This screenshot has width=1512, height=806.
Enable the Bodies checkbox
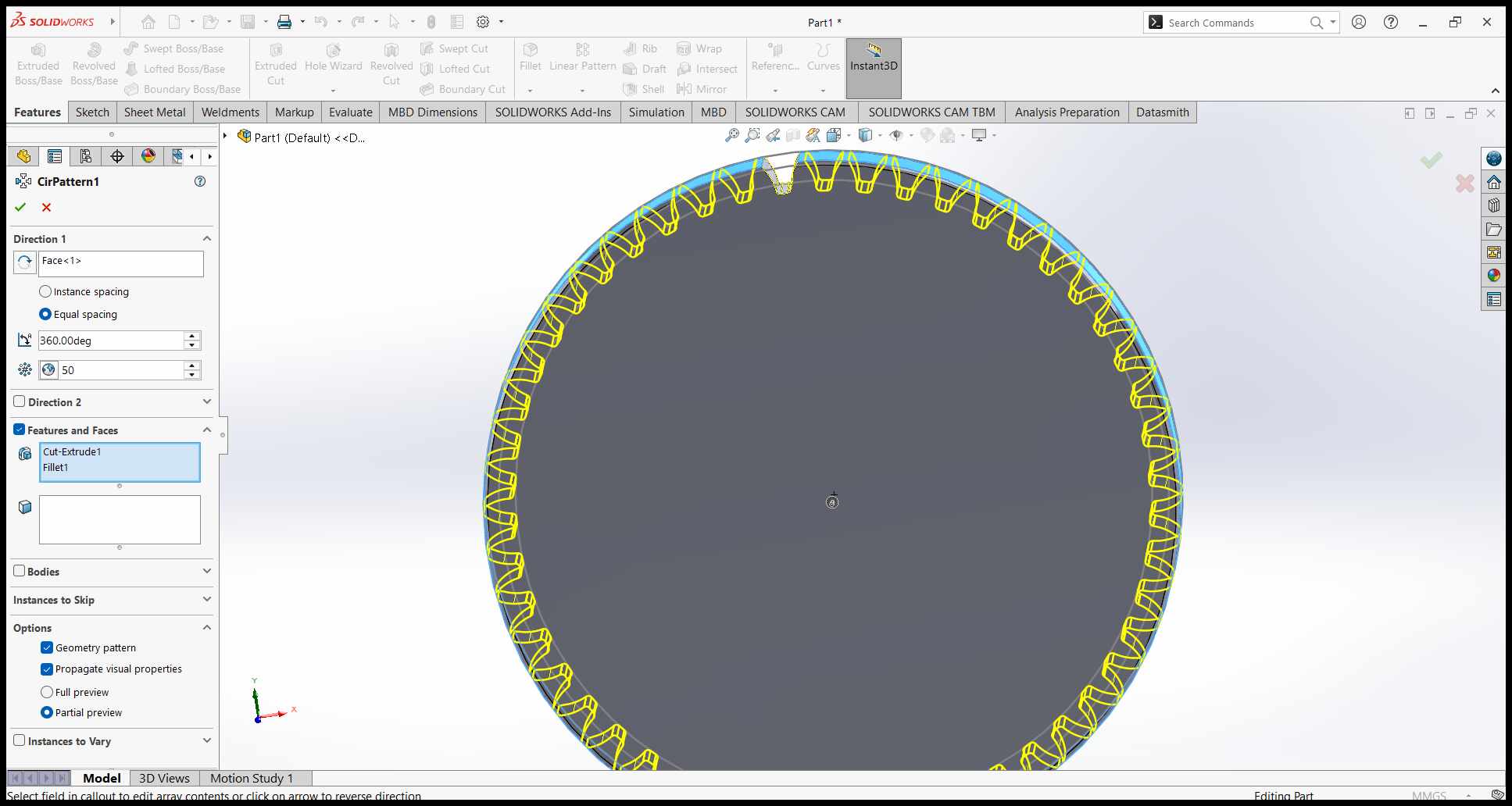coord(20,571)
